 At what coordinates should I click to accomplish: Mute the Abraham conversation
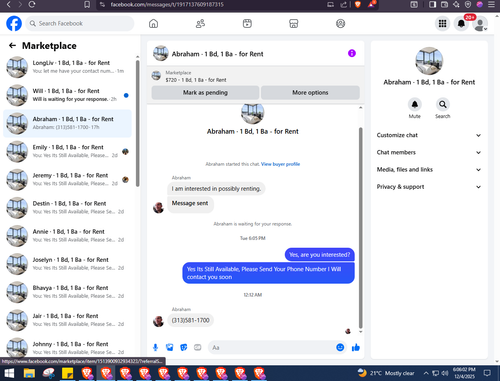point(415,105)
